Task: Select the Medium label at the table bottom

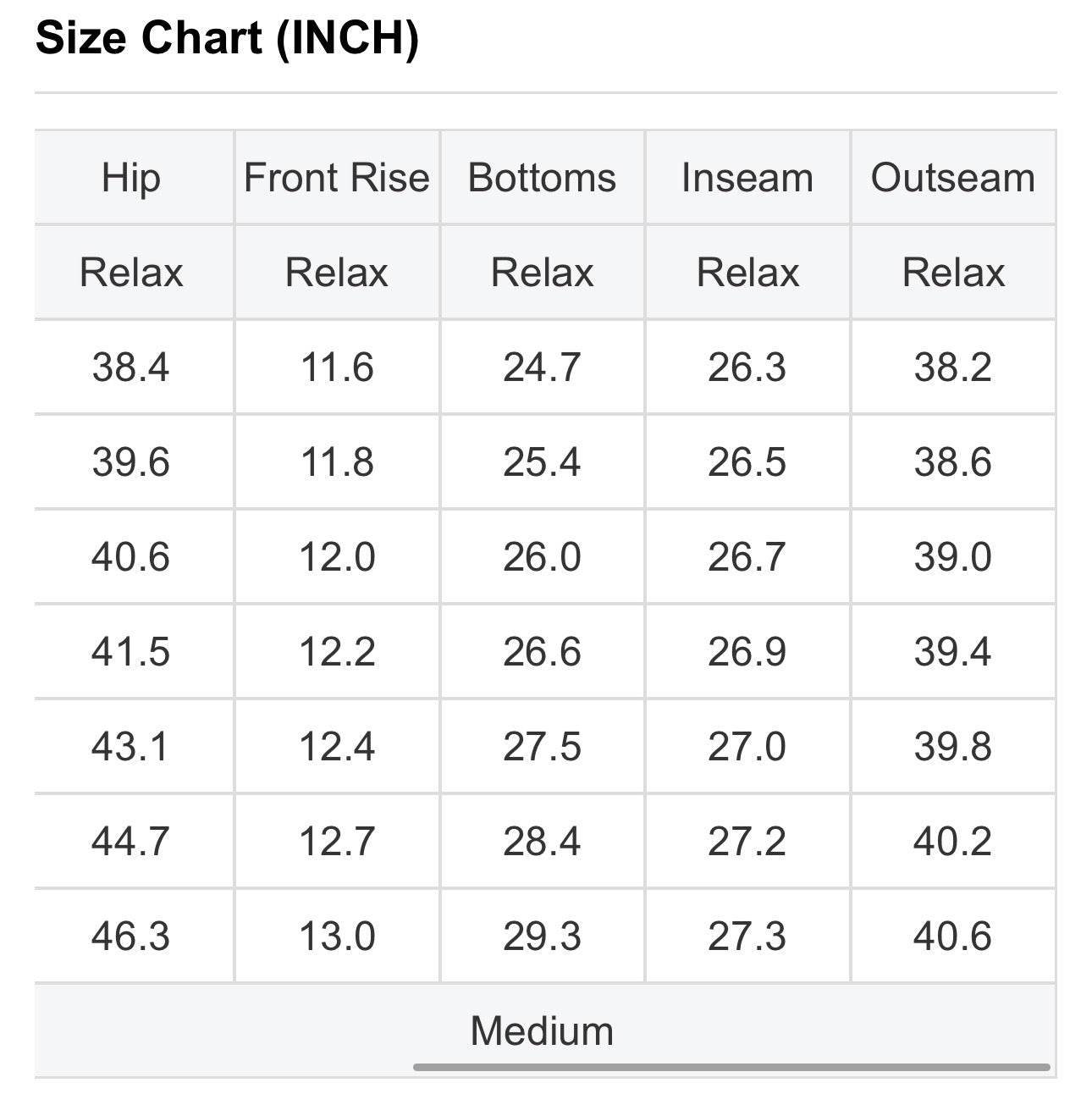Action: (x=542, y=1031)
